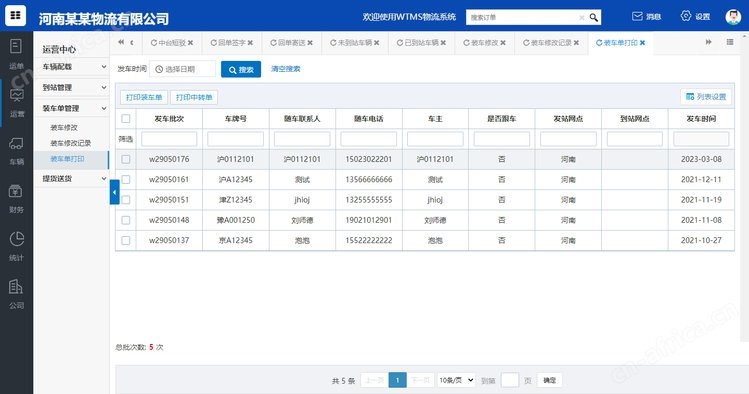
Task: Jump tabs forward with double-right arrow
Action: coord(708,42)
